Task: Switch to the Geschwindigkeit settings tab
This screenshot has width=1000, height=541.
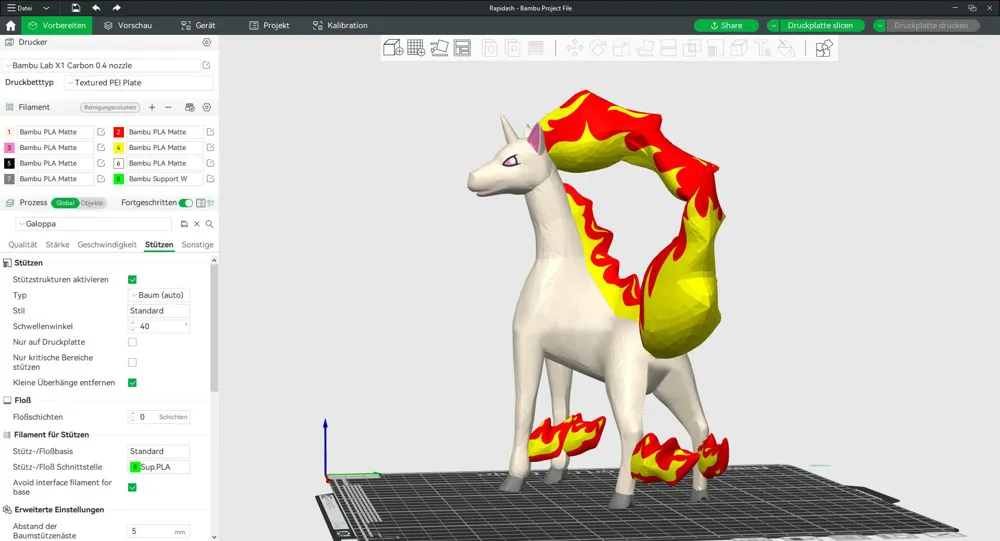Action: [107, 244]
